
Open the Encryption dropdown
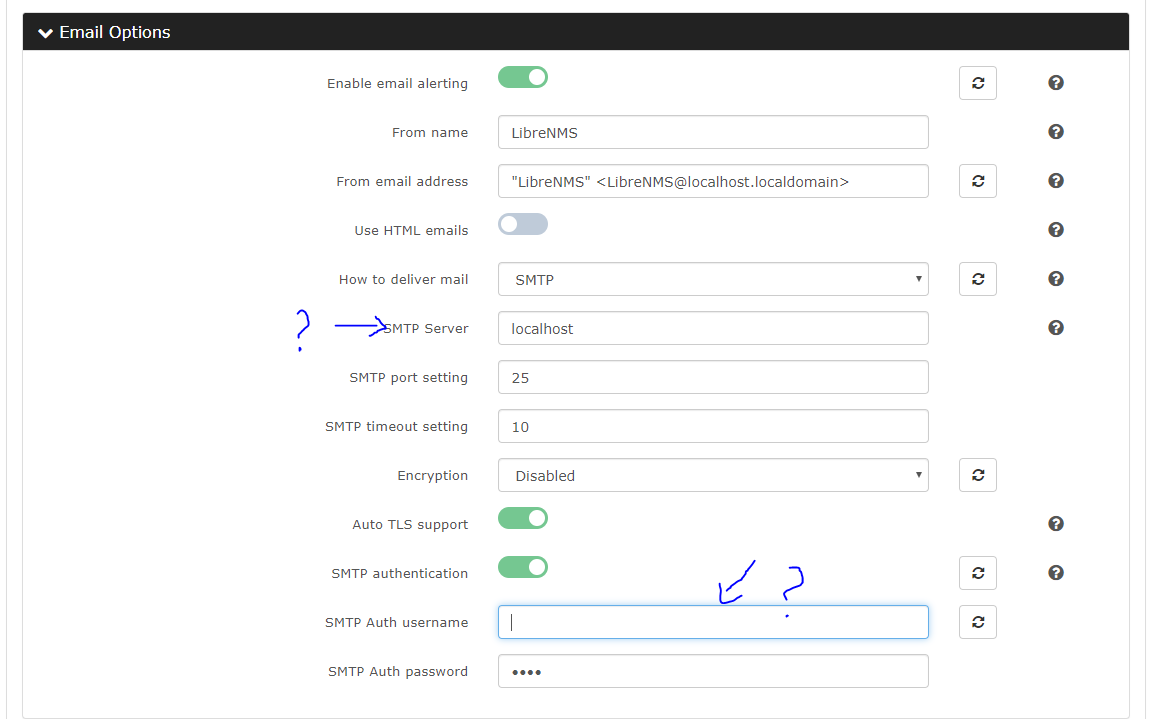(712, 475)
